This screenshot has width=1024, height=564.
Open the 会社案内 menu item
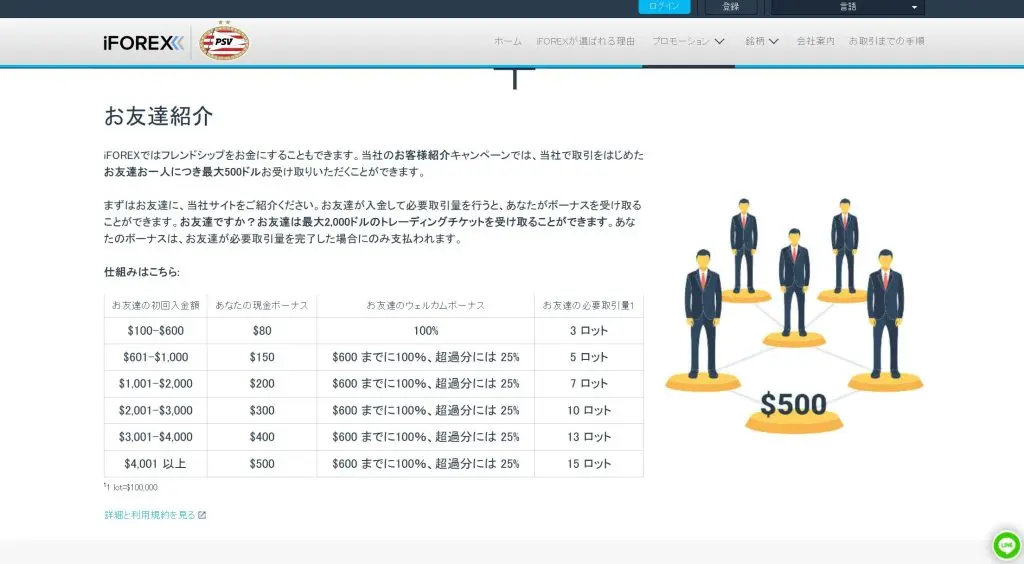point(815,42)
